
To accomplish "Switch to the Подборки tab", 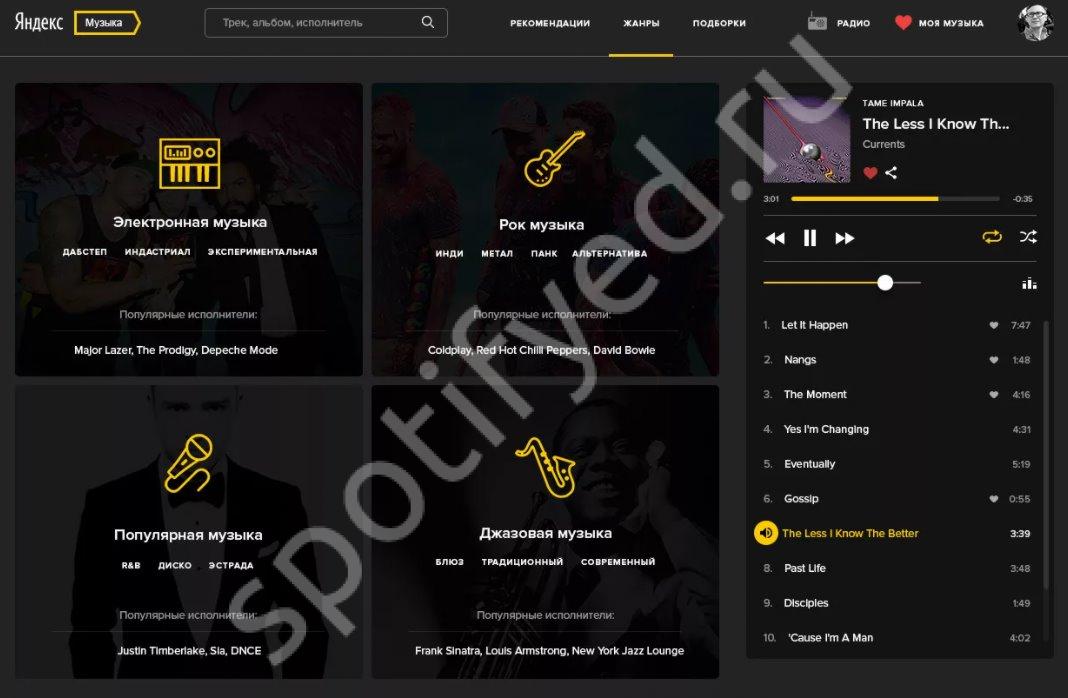I will tap(719, 23).
